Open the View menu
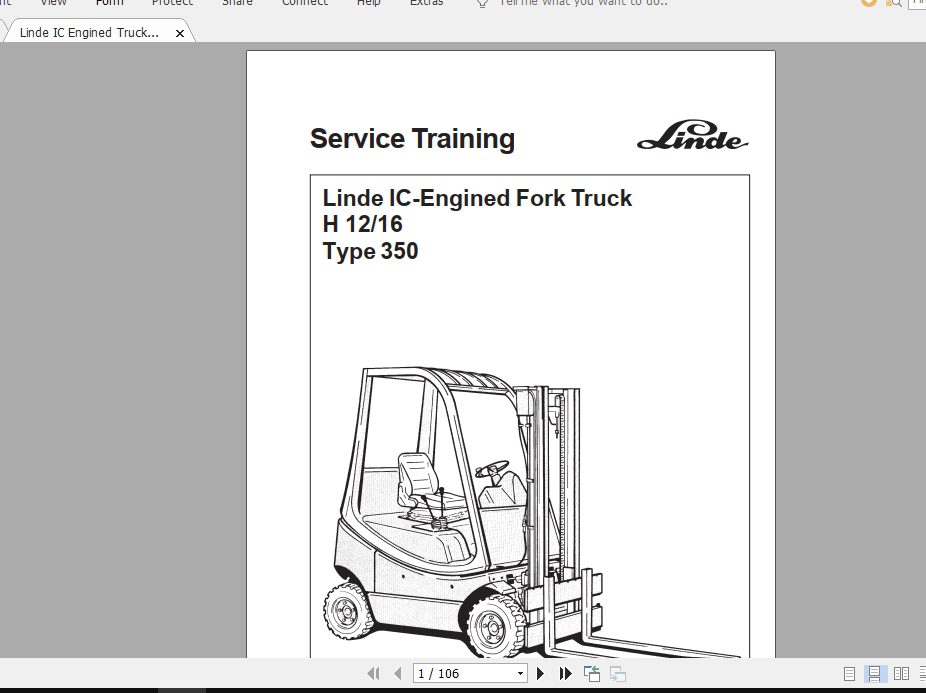The image size is (926, 693). coord(53,2)
